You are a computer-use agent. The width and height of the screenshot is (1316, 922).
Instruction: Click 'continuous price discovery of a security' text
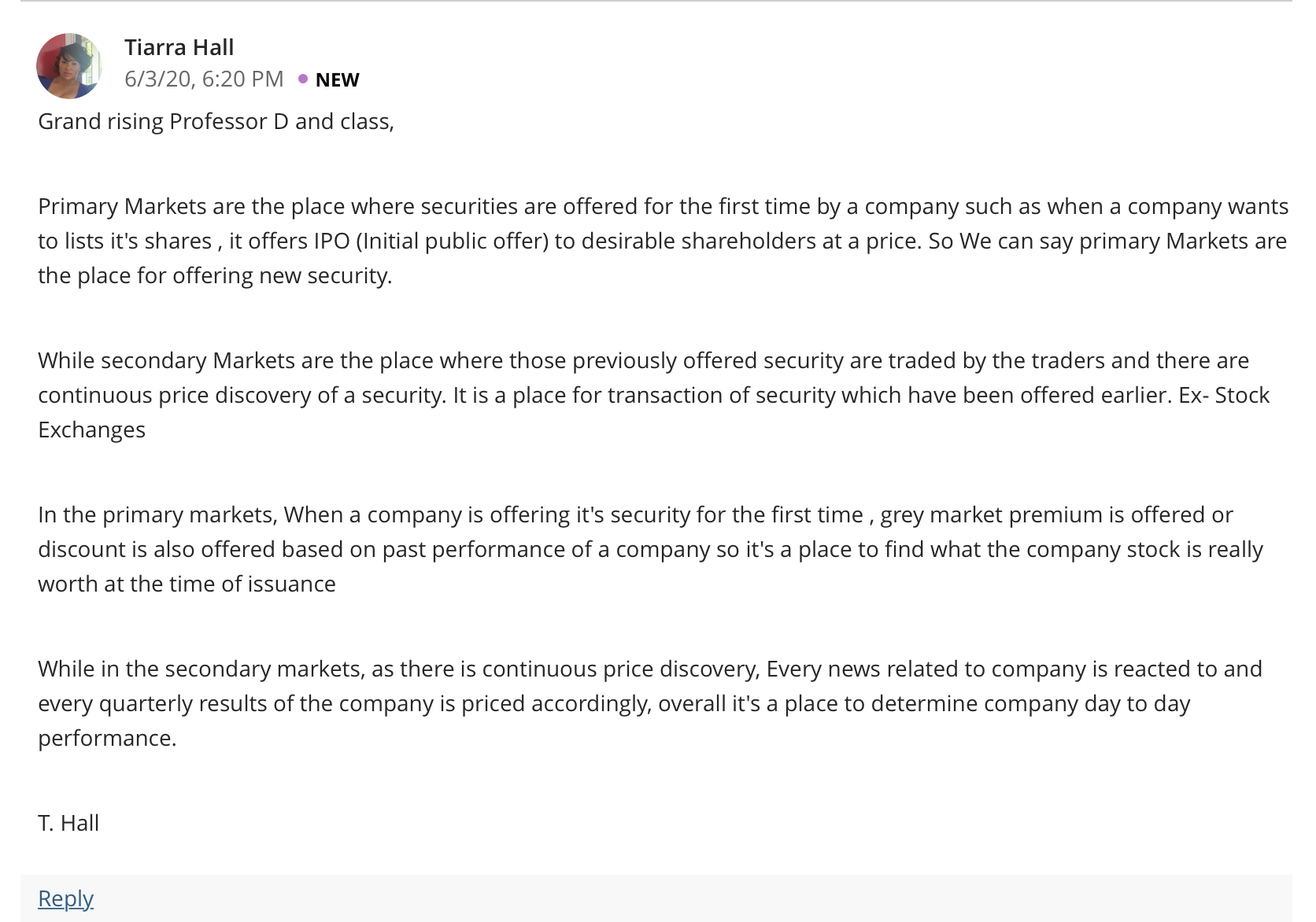tap(242, 396)
